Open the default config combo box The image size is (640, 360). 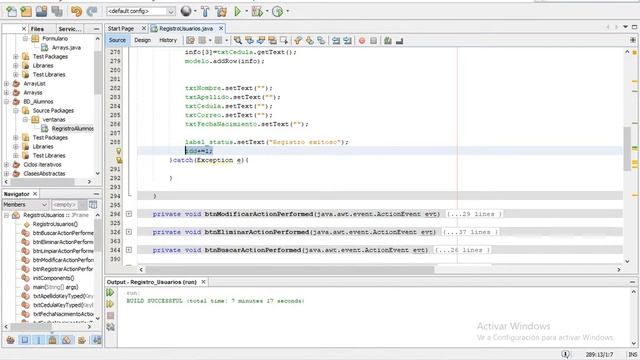(x=141, y=11)
